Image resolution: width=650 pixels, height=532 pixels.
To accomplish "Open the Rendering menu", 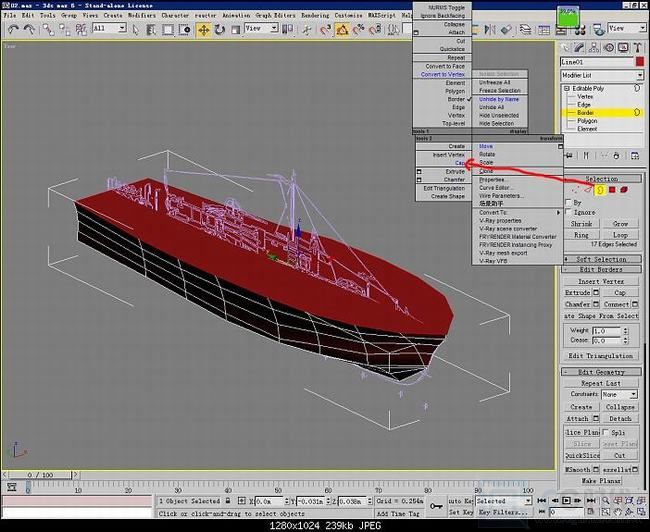I will coord(315,15).
